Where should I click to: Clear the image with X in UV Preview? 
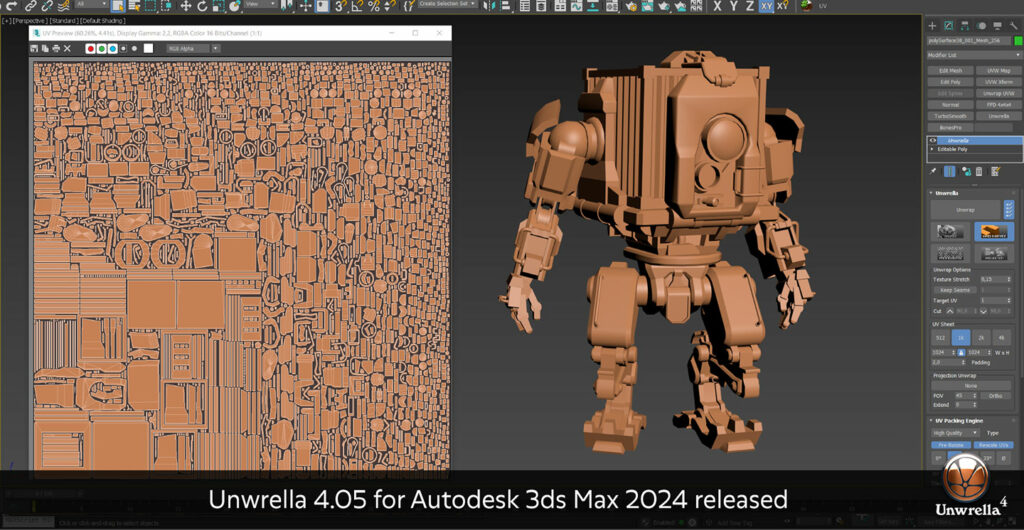point(67,48)
